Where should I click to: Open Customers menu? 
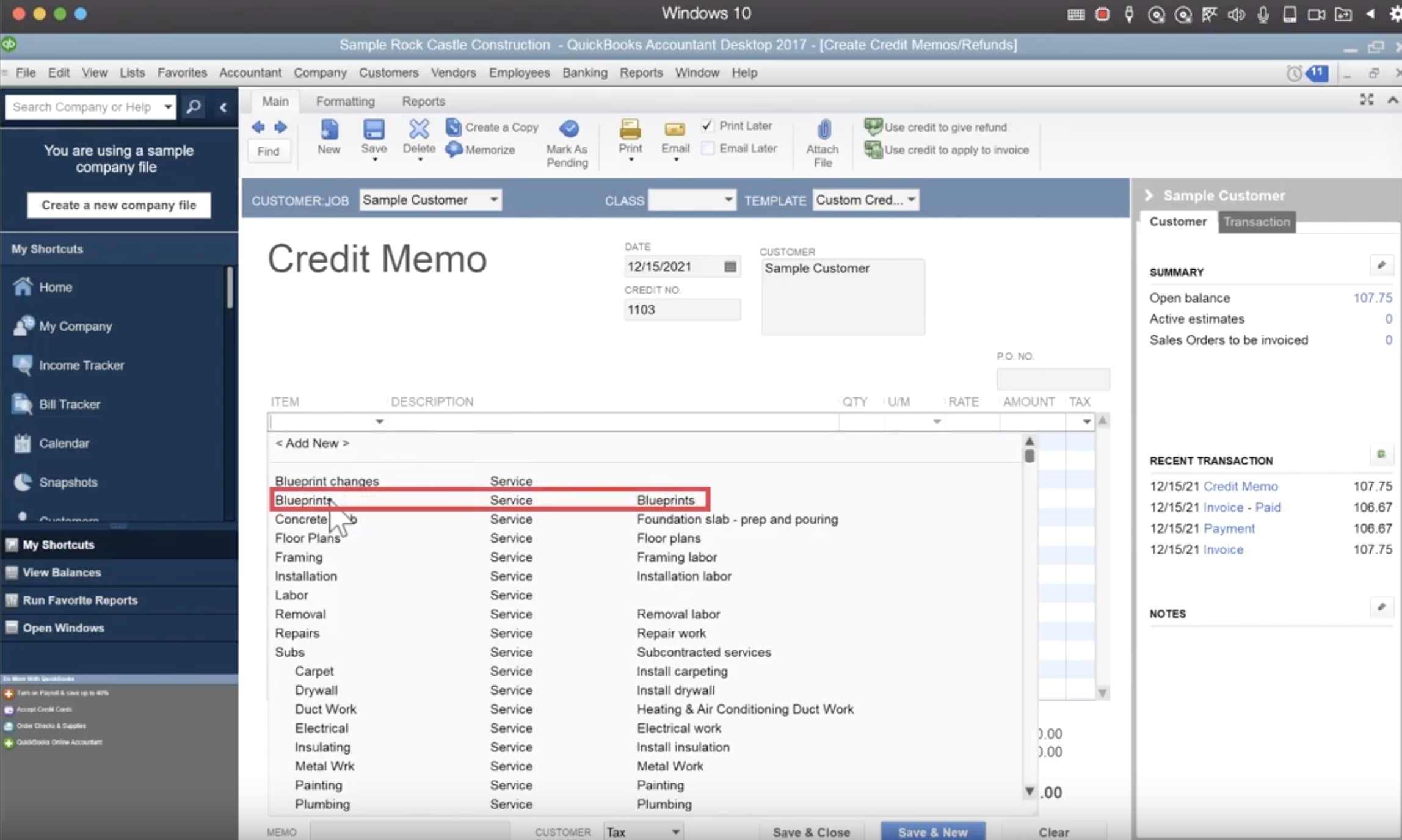[x=388, y=73]
